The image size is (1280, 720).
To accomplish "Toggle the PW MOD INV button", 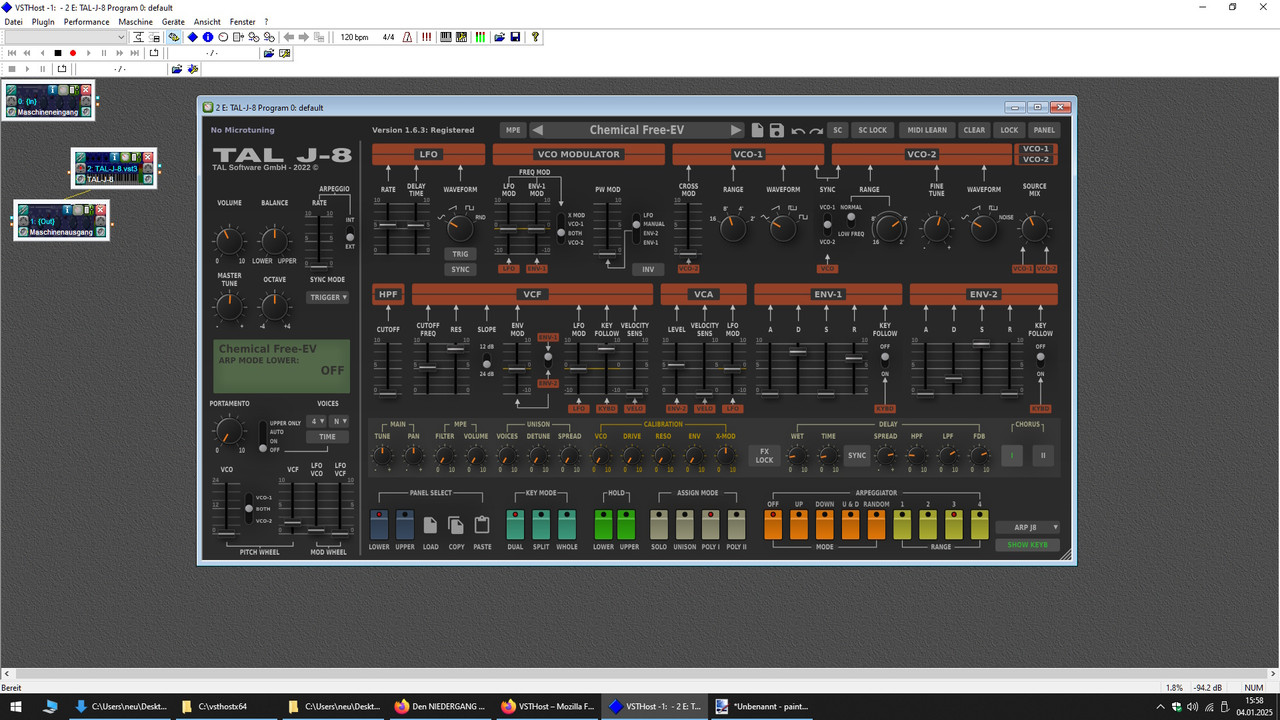I will 647,270.
